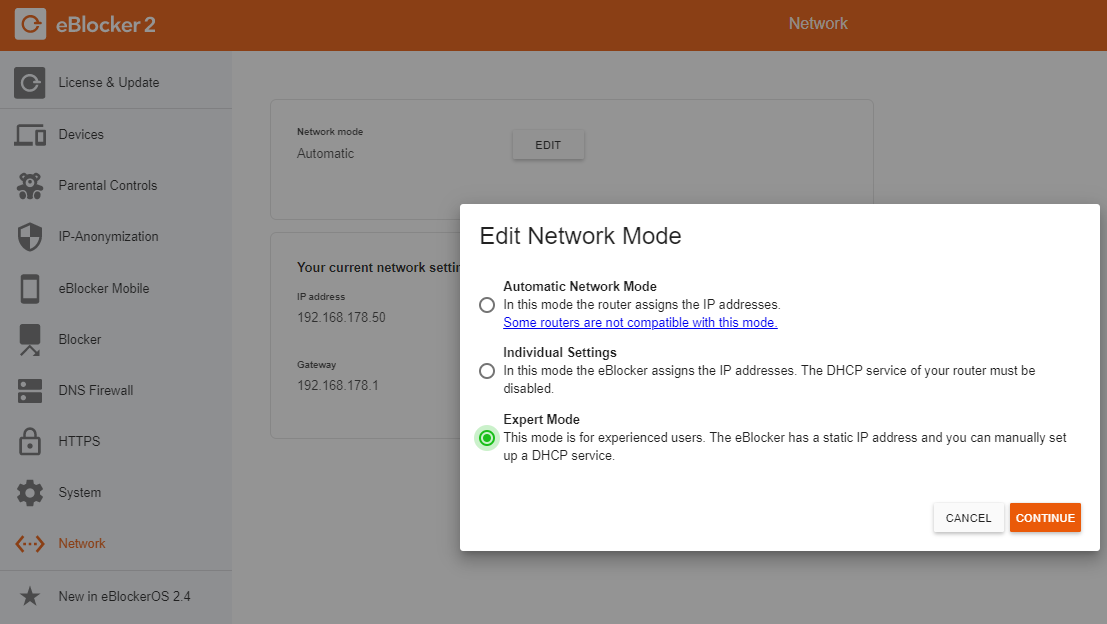Click the Individual Settings label text
The image size is (1107, 624).
560,352
